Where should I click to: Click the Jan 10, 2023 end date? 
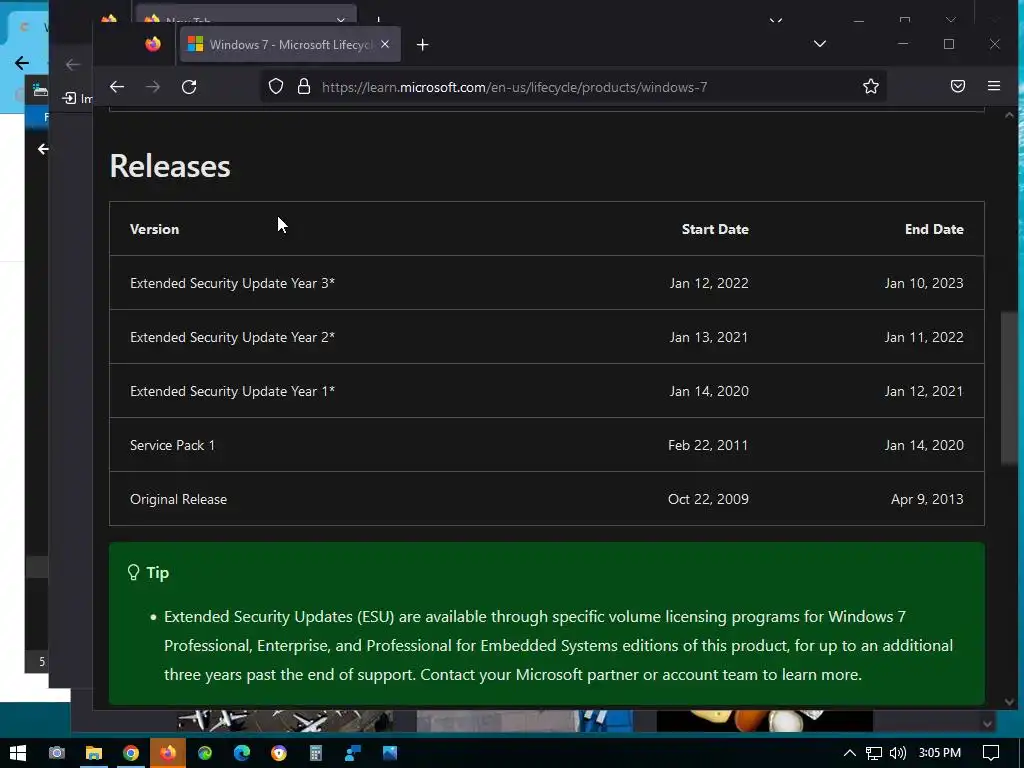924,283
